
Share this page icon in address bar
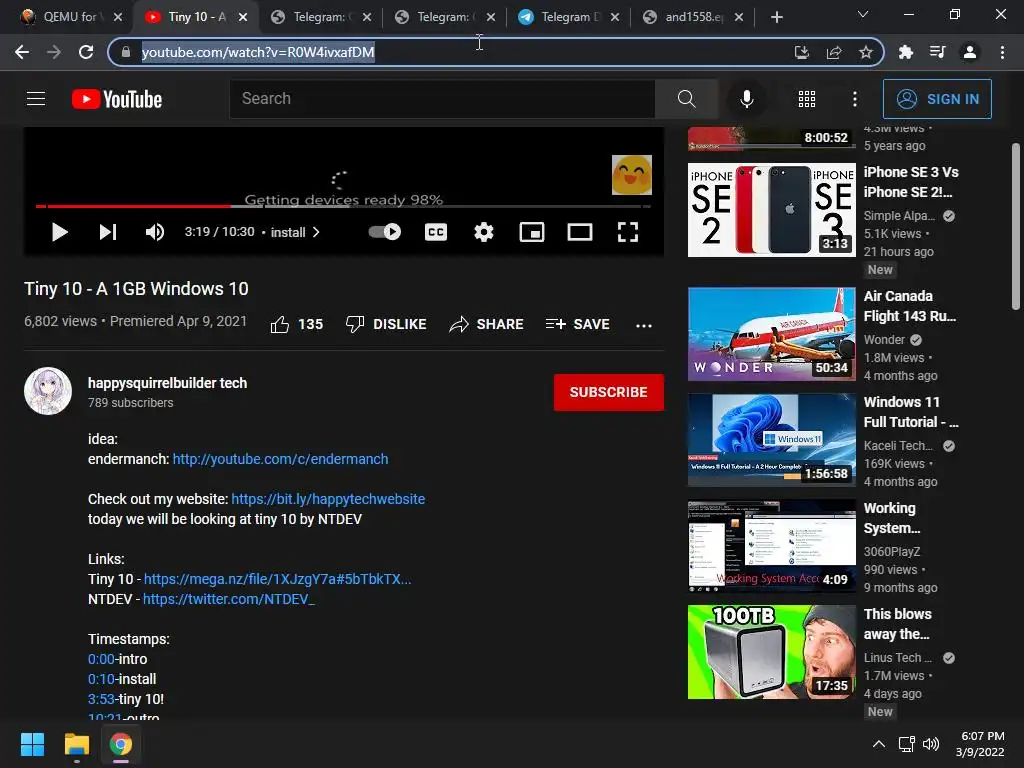[833, 52]
